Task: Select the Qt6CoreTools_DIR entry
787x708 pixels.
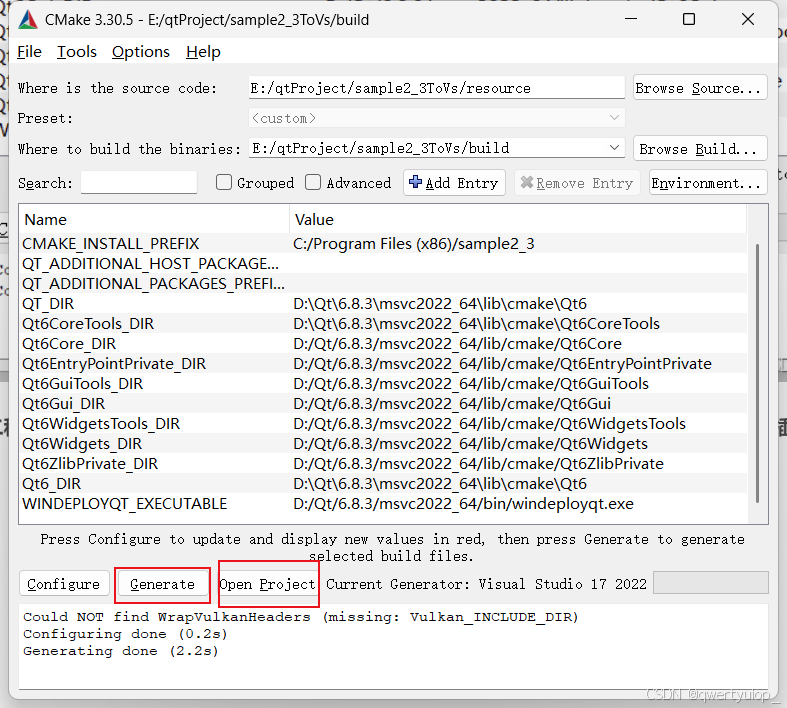Action: pyautogui.click(x=88, y=324)
